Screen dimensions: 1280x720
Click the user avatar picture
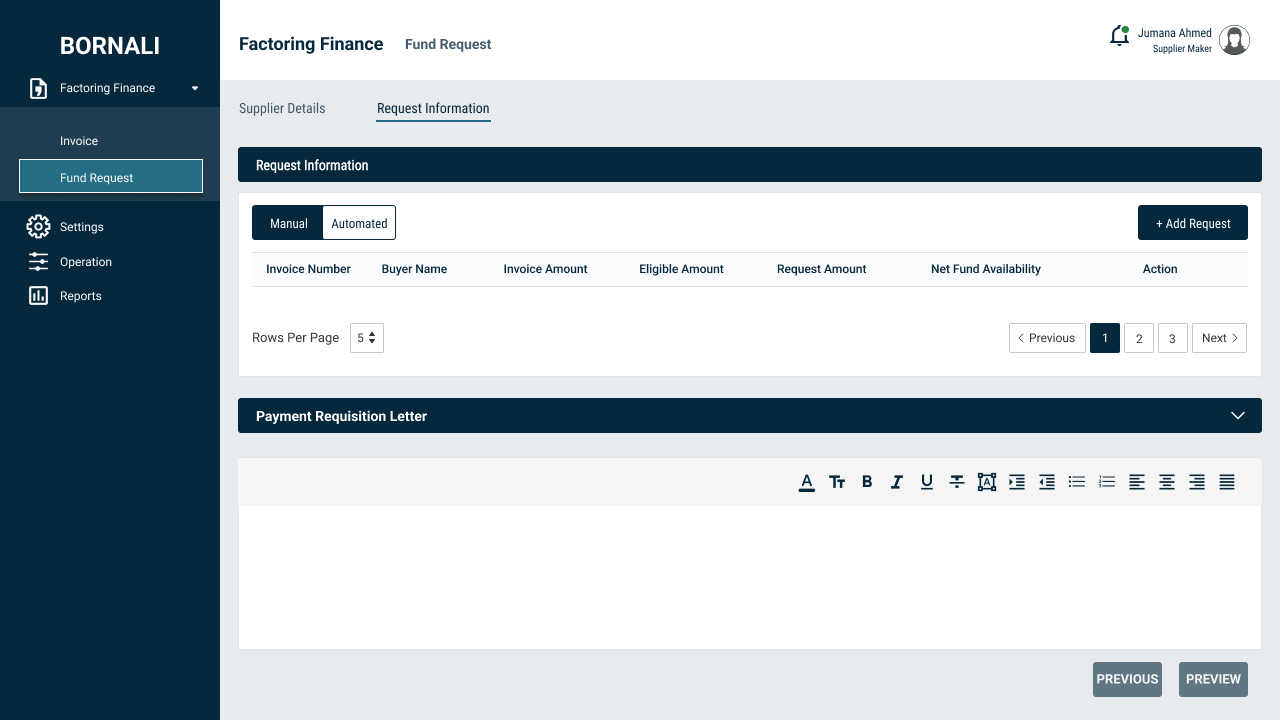tap(1235, 40)
